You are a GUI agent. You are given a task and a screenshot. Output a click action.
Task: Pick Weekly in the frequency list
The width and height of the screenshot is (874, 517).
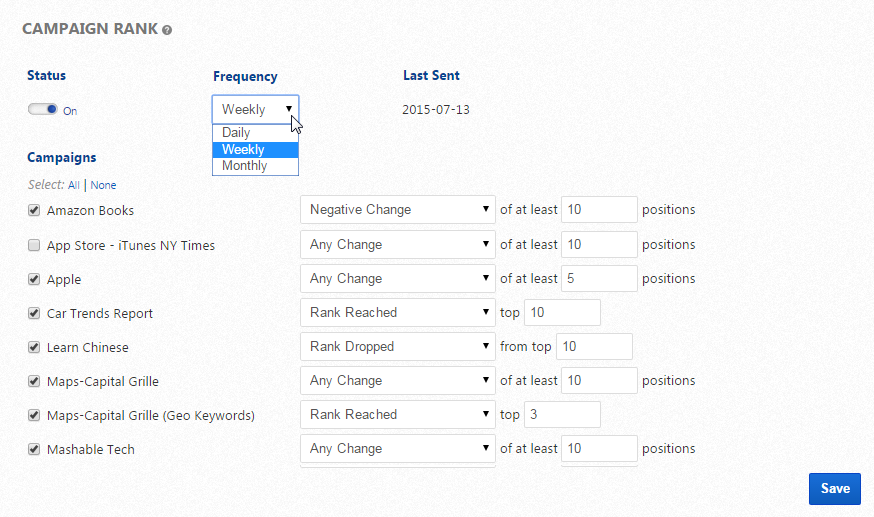(255, 150)
